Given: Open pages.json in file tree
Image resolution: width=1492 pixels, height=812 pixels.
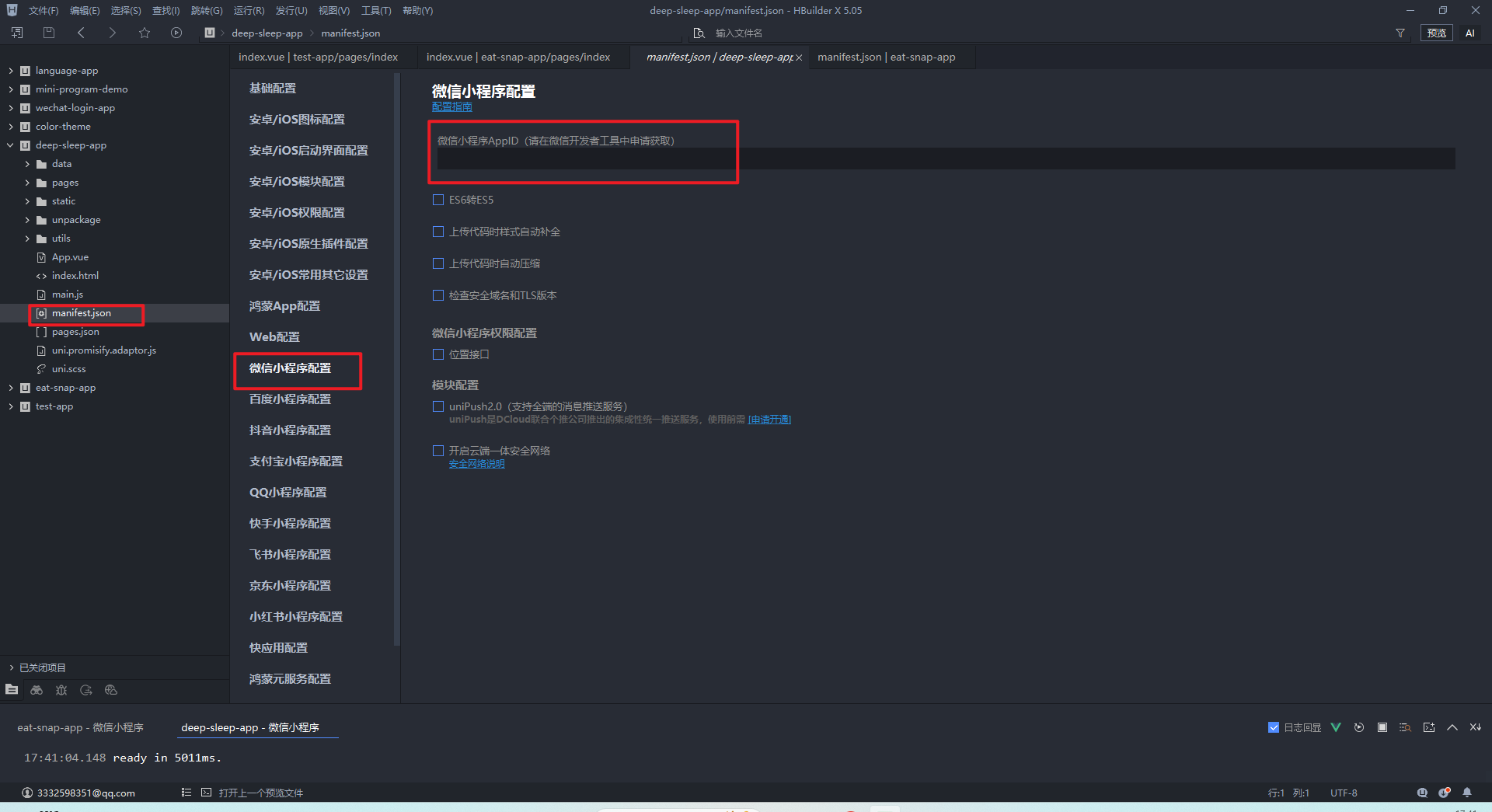Looking at the screenshot, I should [75, 332].
